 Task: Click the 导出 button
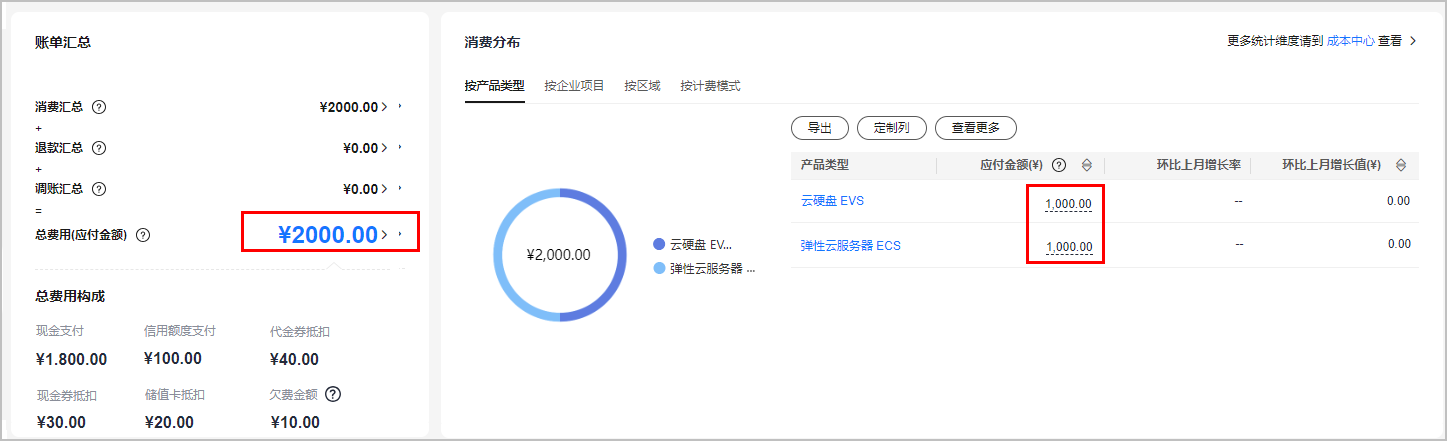point(819,128)
